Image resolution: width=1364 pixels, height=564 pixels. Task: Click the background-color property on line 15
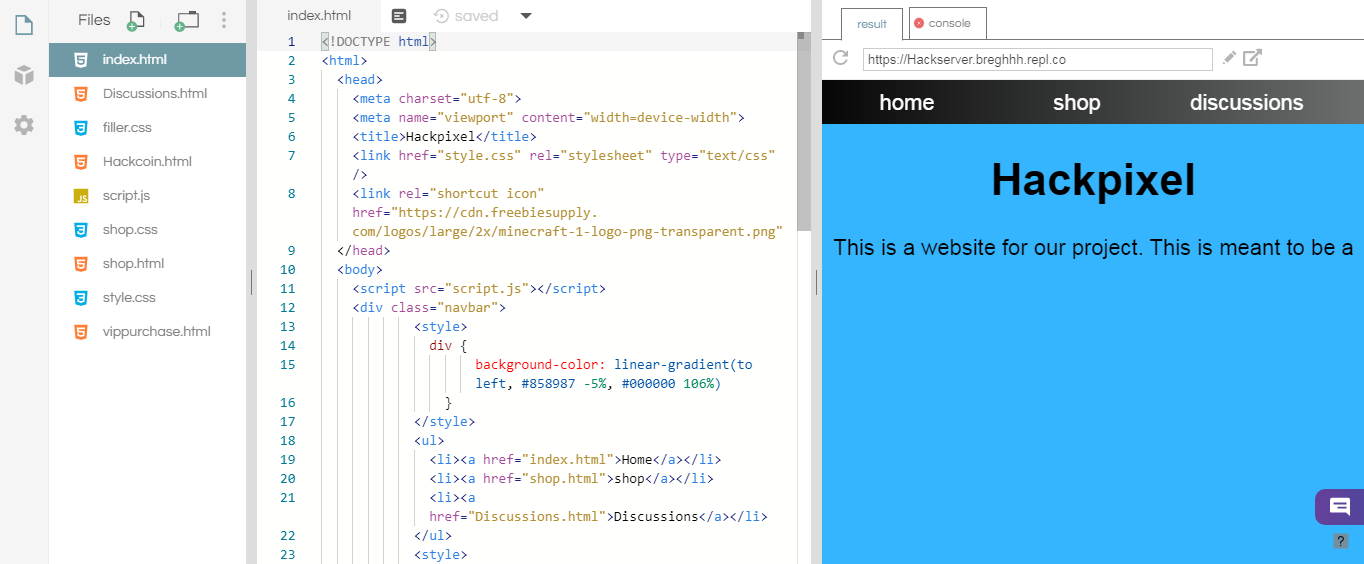(x=540, y=365)
